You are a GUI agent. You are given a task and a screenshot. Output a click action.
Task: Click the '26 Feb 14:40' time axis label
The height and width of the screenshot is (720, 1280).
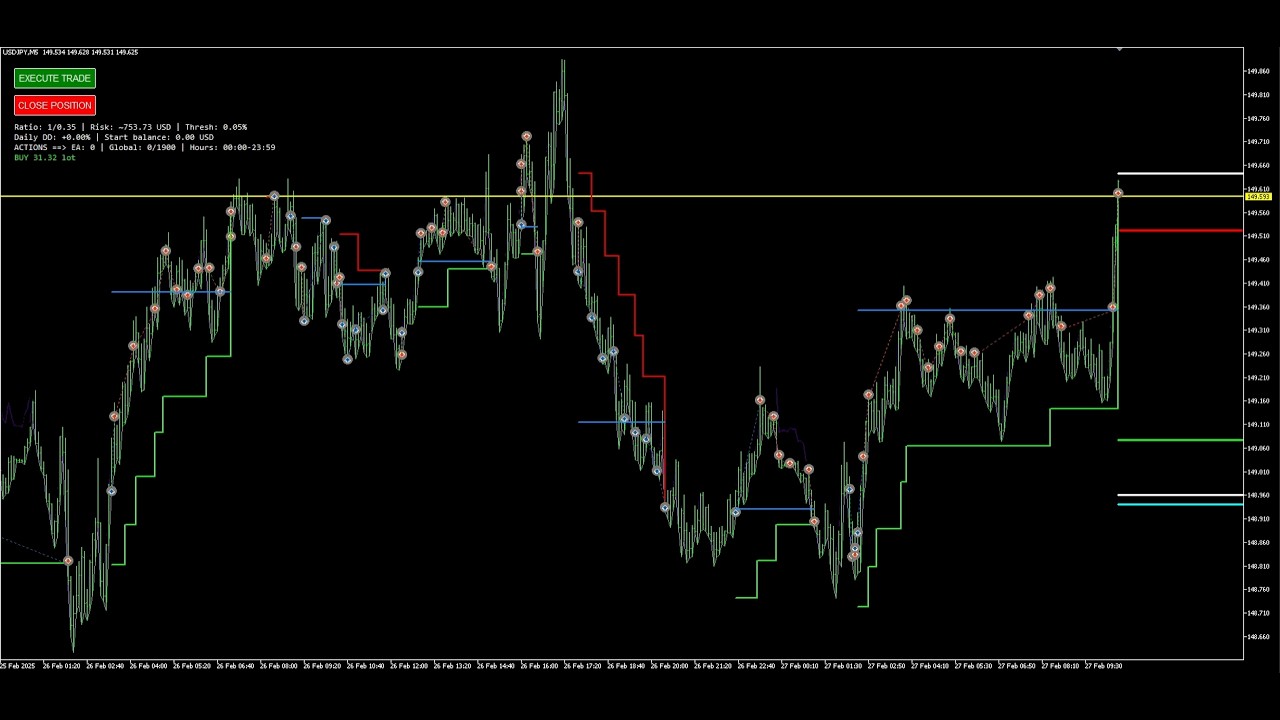point(496,666)
